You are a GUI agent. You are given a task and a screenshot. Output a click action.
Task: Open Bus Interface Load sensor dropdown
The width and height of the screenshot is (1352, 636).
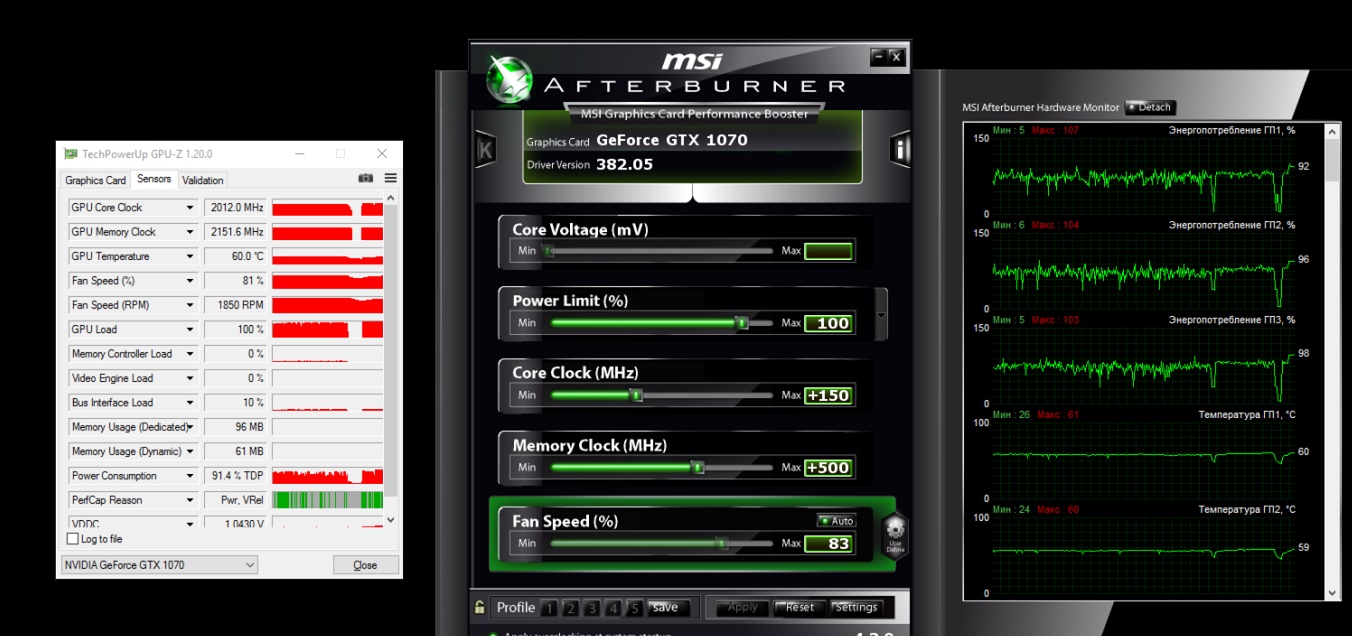click(x=190, y=403)
